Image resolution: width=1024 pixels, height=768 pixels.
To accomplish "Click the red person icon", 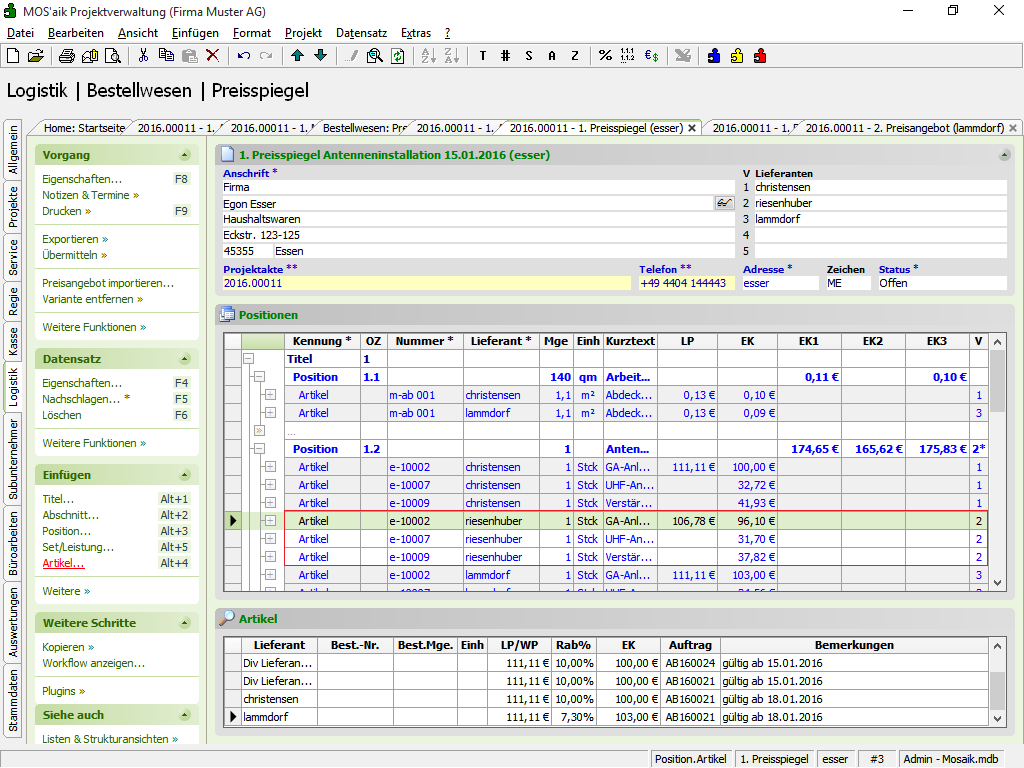I will 760,56.
